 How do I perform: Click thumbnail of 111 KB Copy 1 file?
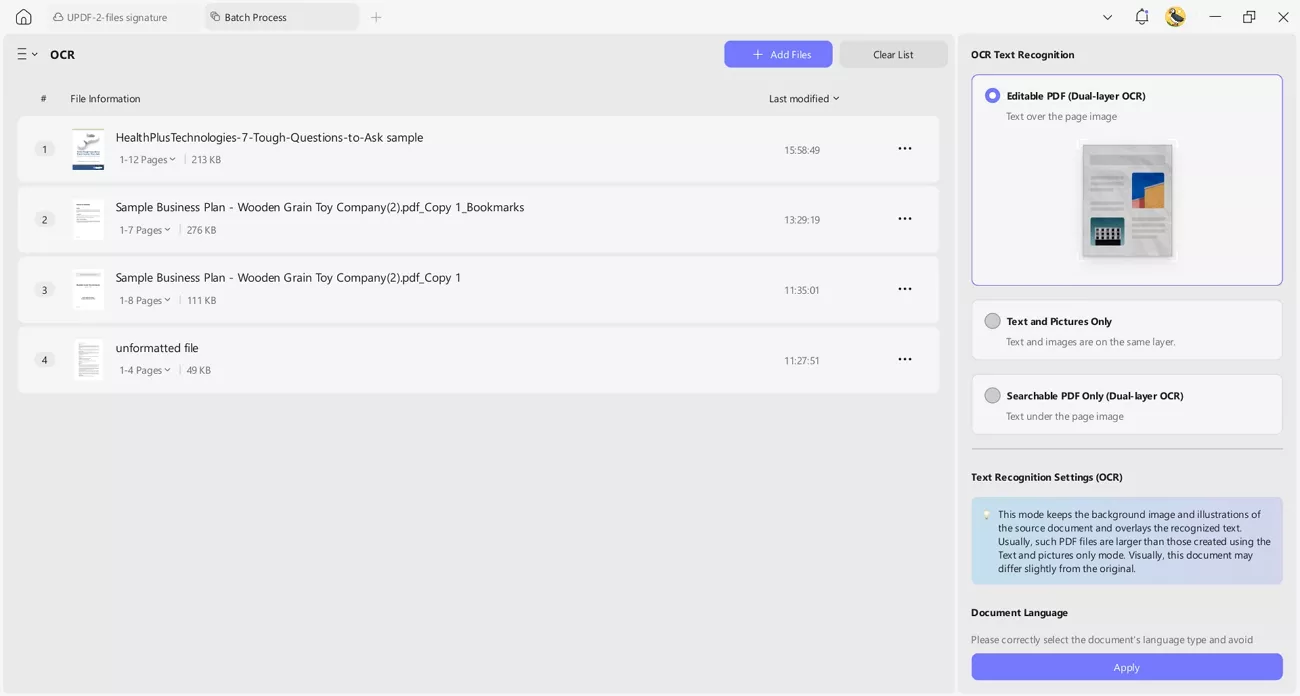tap(88, 289)
